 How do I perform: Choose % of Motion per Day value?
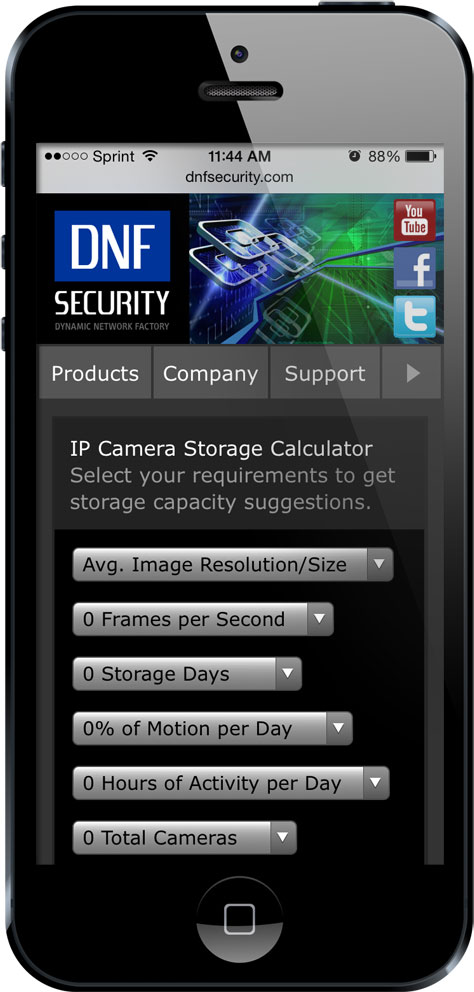coord(213,728)
